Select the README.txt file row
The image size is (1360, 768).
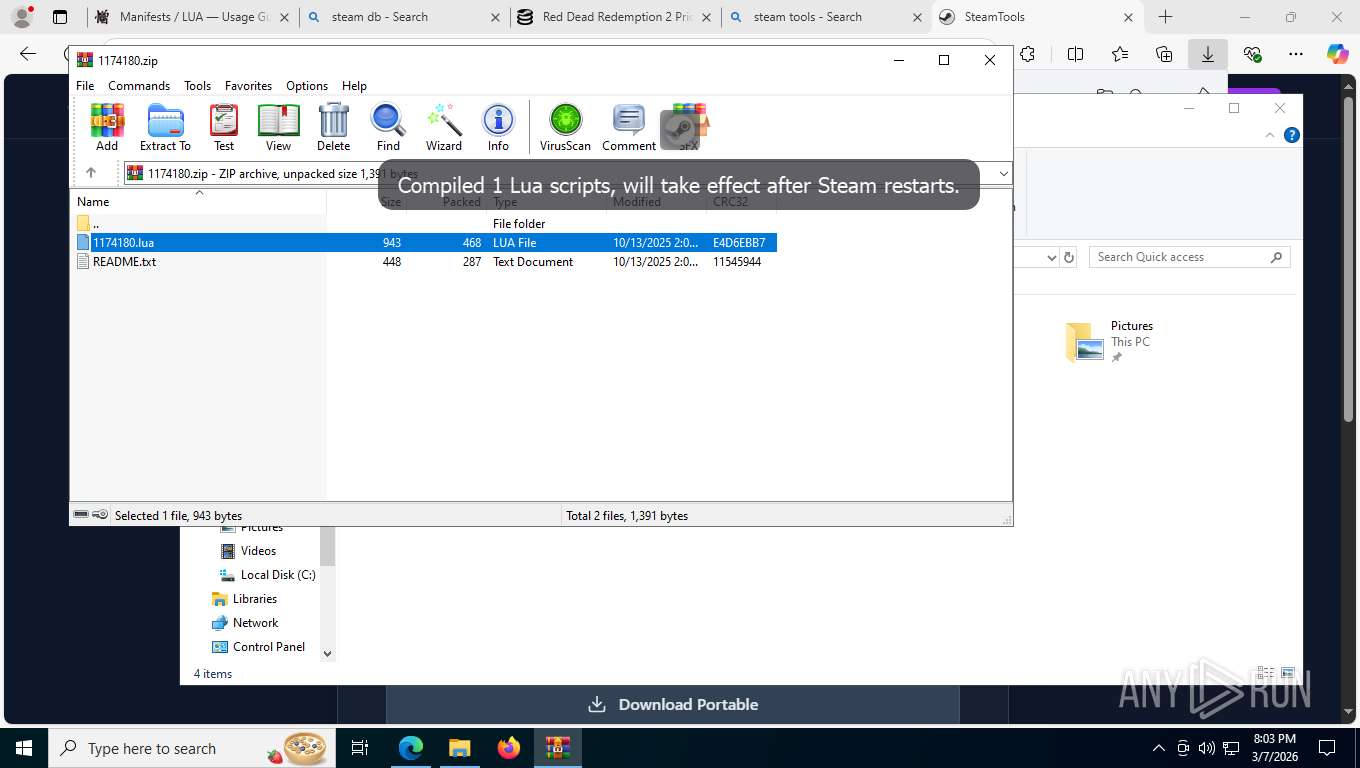pos(424,262)
